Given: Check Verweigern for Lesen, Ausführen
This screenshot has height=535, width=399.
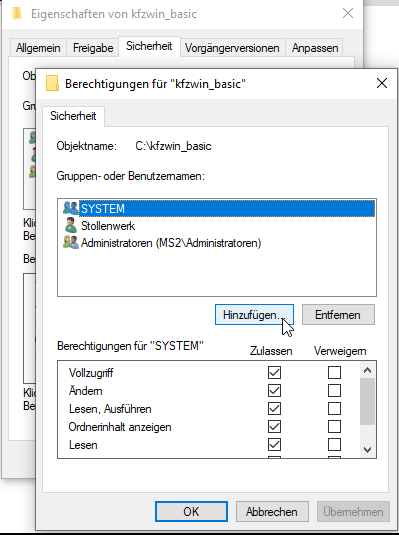Looking at the screenshot, I should (334, 408).
